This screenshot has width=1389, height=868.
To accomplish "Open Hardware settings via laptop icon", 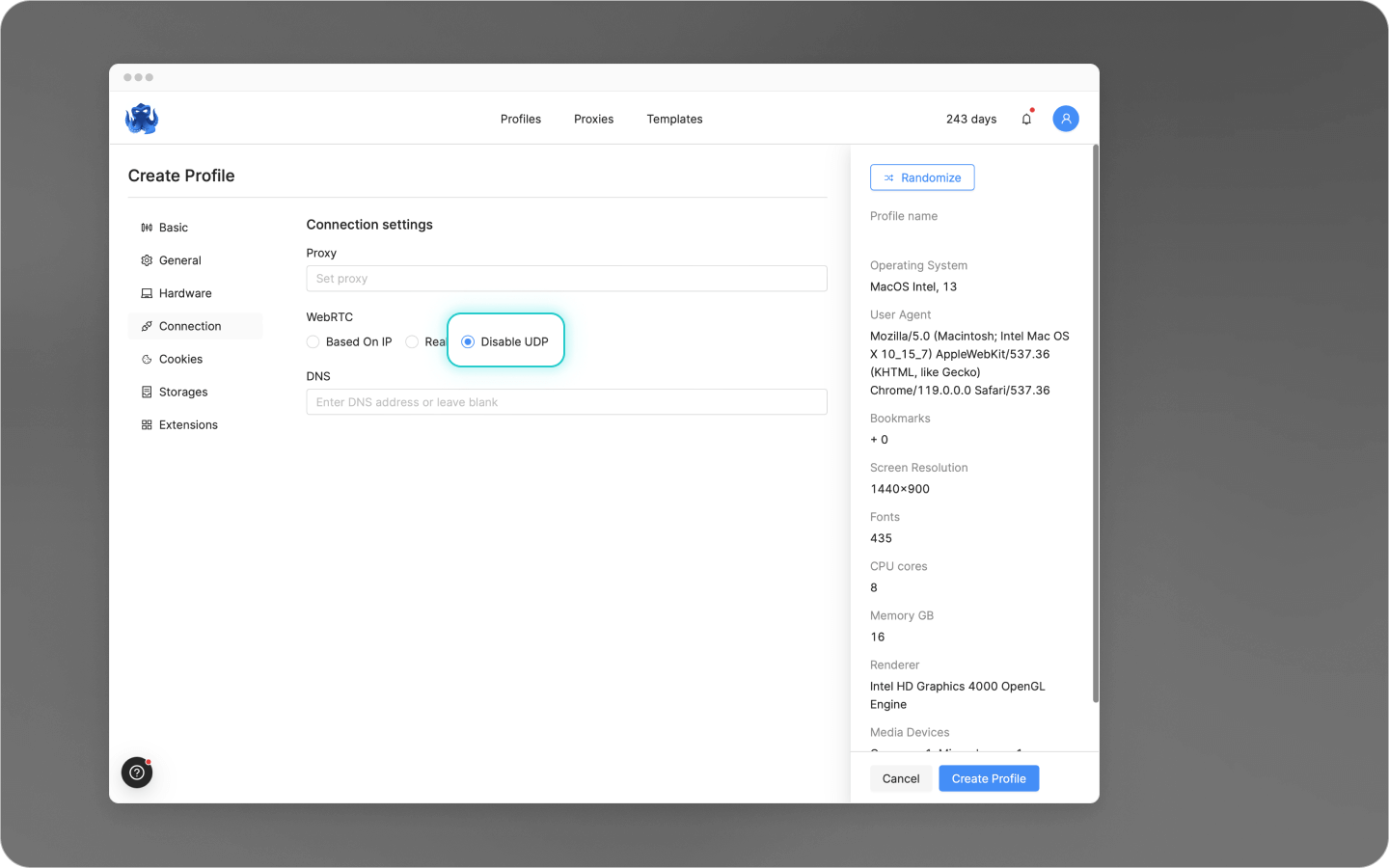I will (146, 293).
